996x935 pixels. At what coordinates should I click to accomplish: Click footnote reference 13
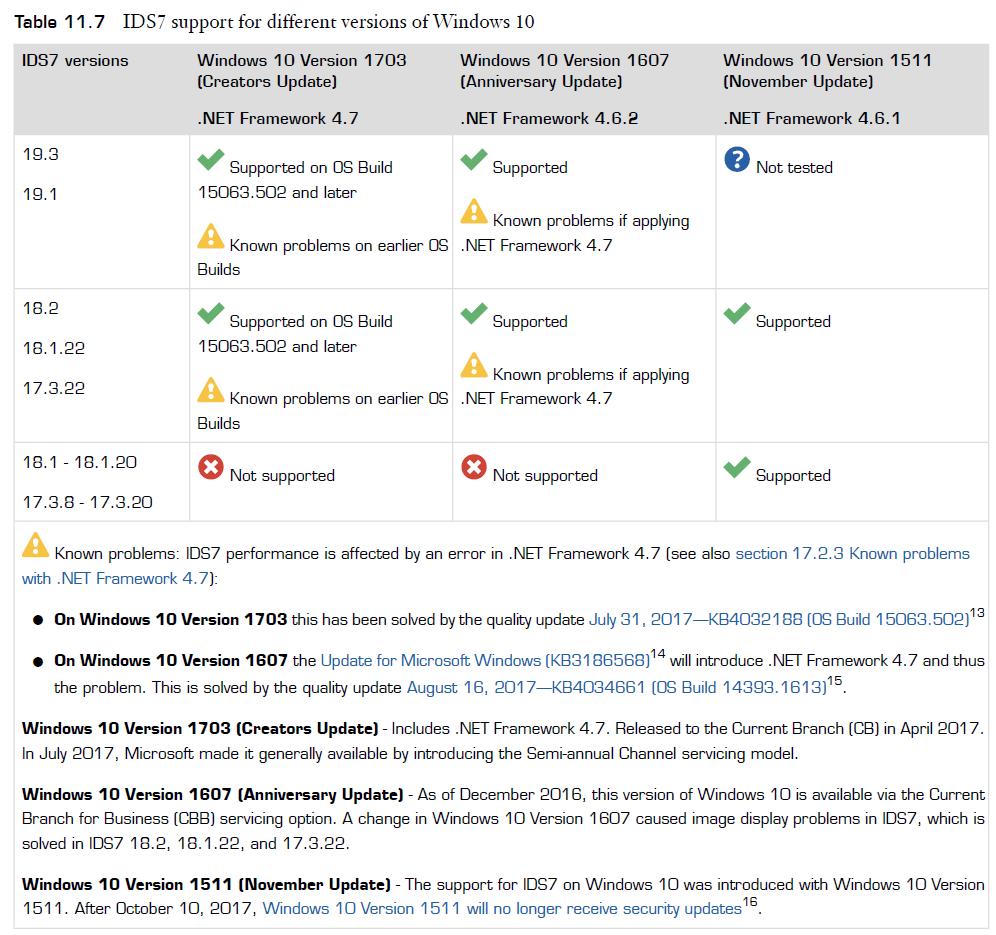(x=977, y=613)
